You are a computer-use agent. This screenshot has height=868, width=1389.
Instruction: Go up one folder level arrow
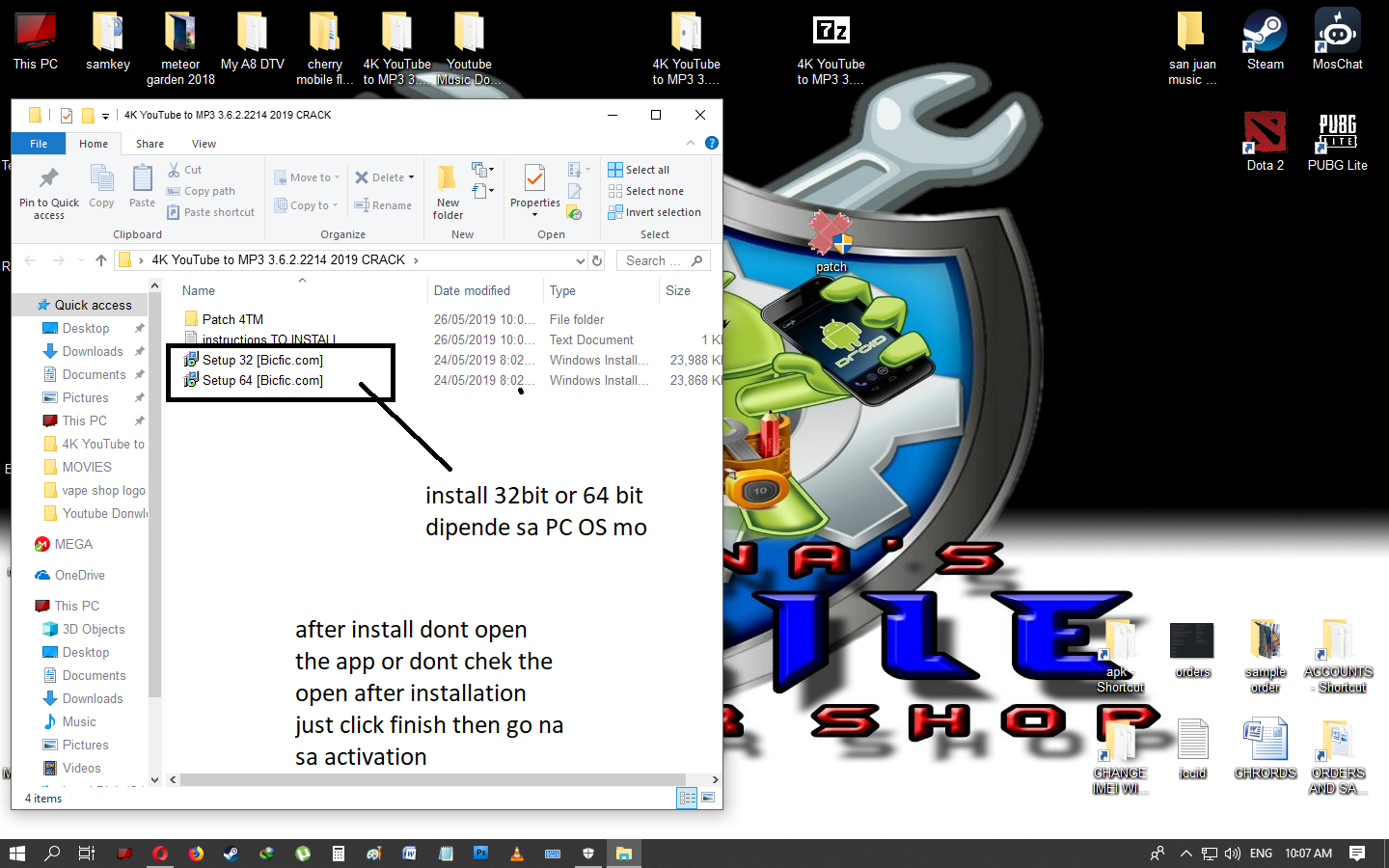101,260
